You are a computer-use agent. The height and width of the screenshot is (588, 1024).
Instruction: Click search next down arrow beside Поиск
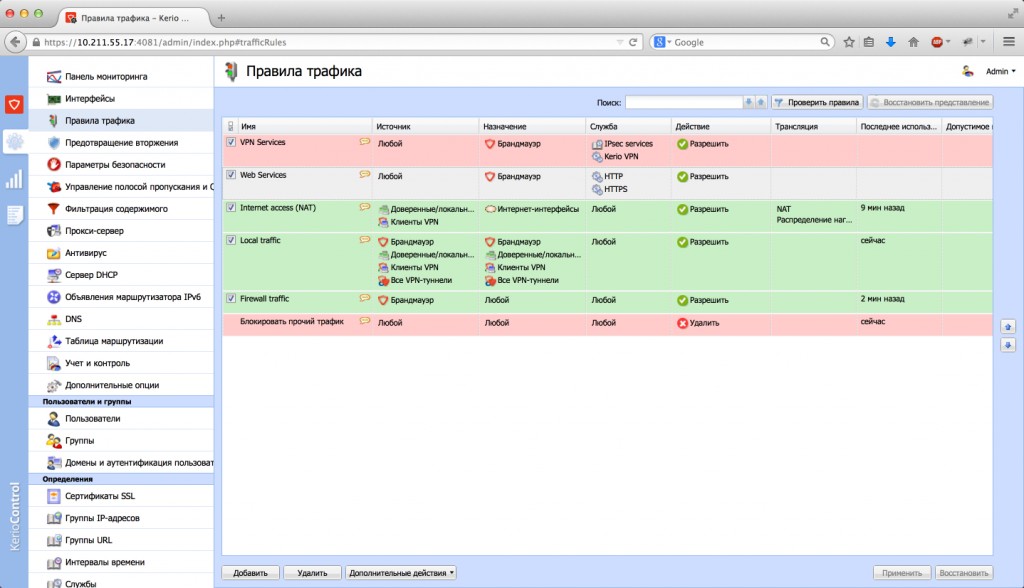point(749,103)
